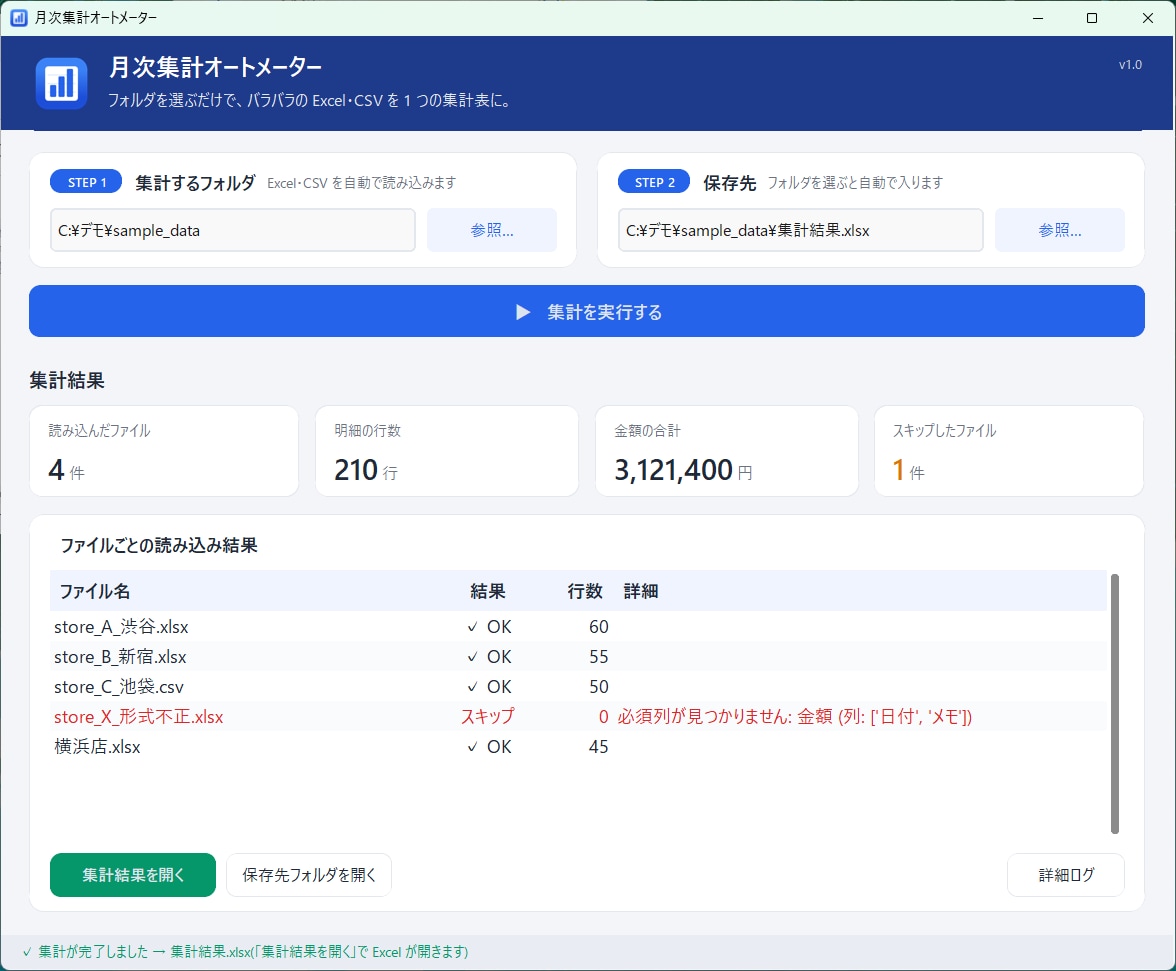Click the スキップしたファイル 1 件 card
This screenshot has height=971, width=1176.
1009,451
